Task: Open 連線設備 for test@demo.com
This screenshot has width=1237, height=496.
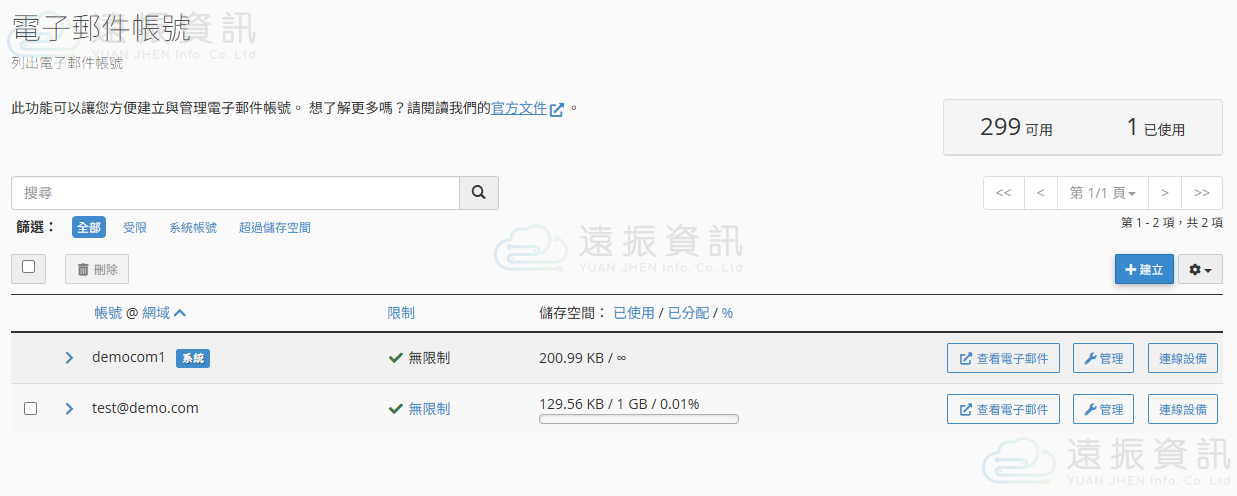Action: pos(1182,409)
